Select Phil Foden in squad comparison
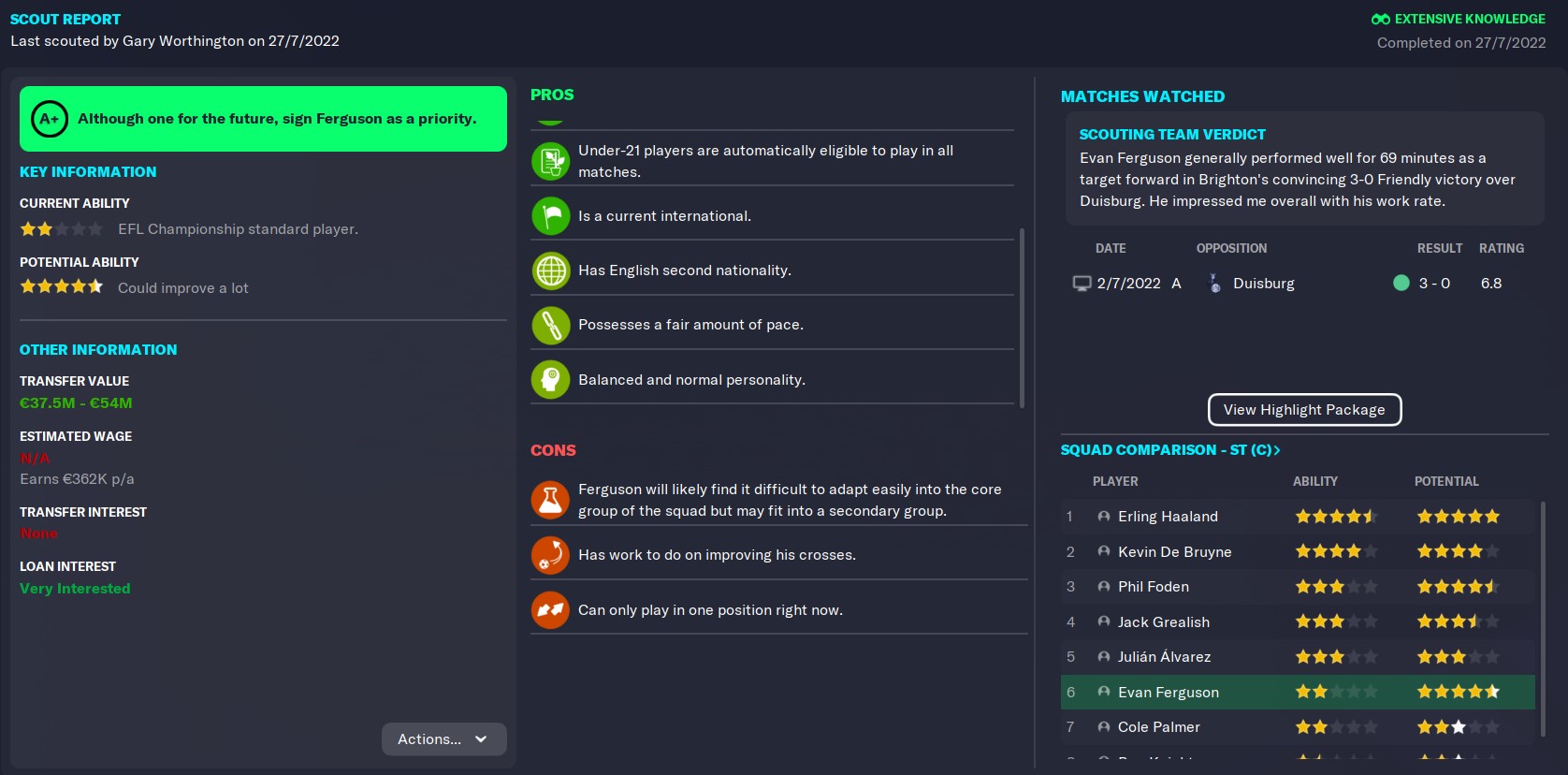Screen dimensions: 1568x775 (1298, 587)
